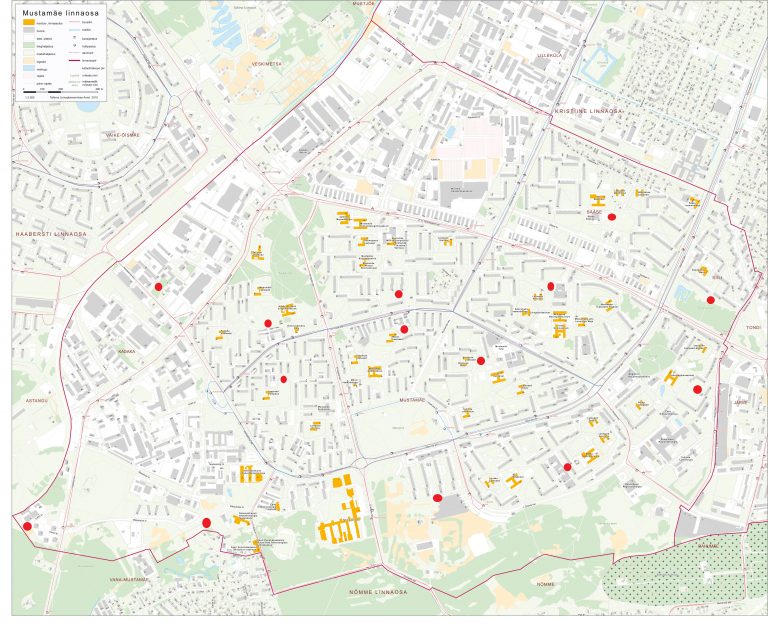Click the roundabout below the legend box
Screen dimensions: 768x632
(174, 102)
